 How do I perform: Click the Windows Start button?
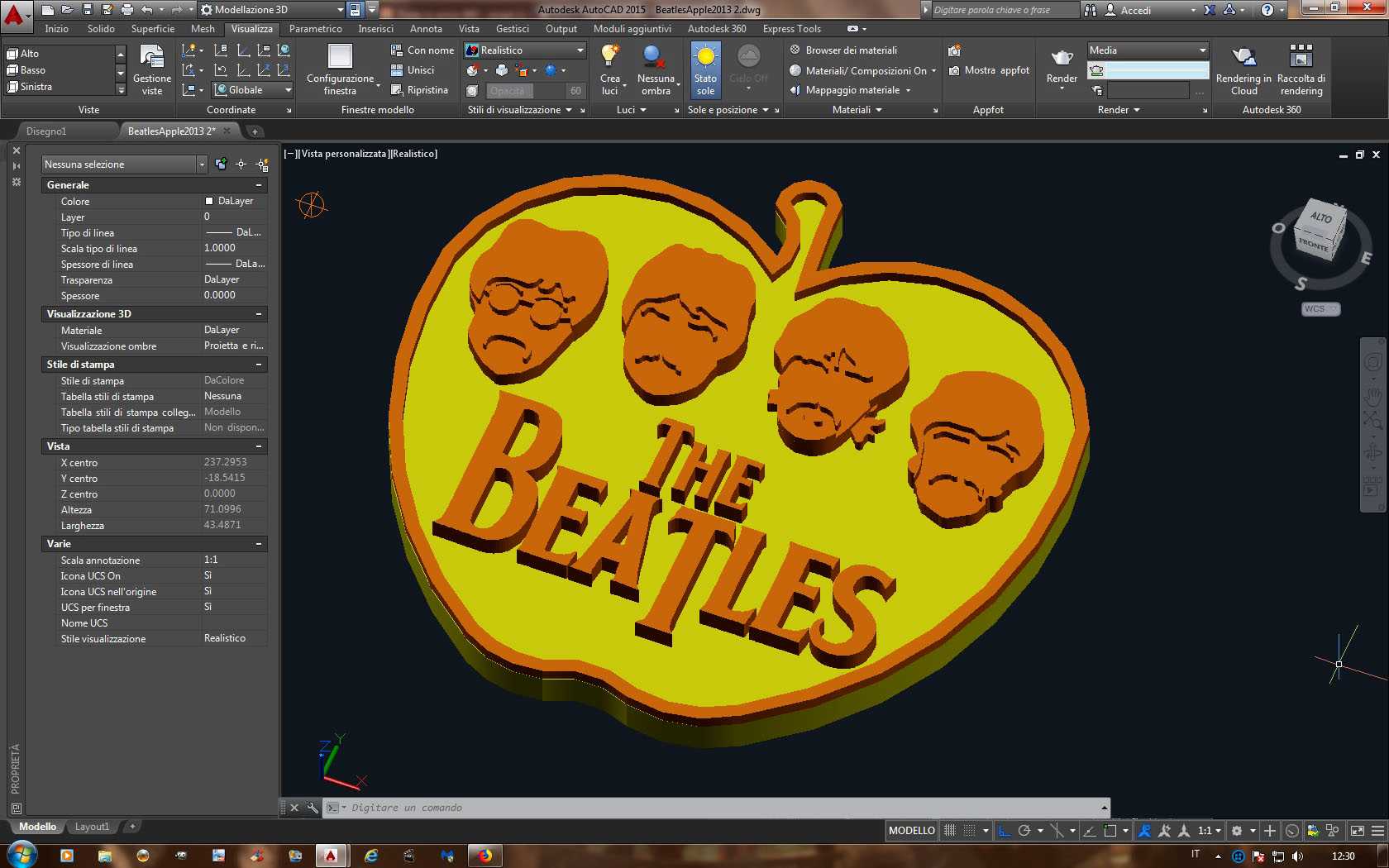[x=22, y=854]
